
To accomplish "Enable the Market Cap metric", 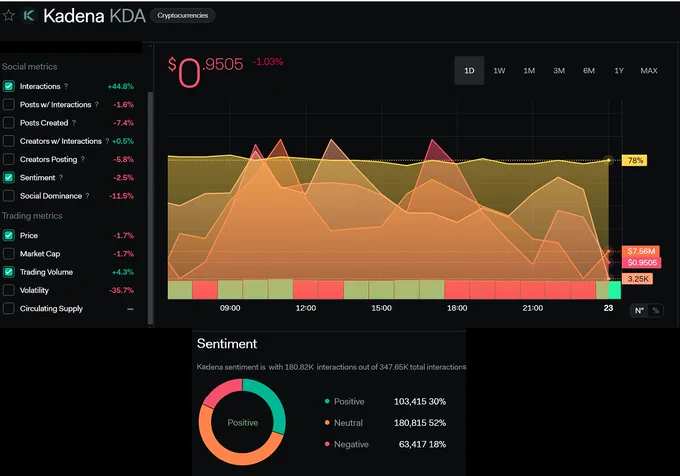I will (9, 254).
